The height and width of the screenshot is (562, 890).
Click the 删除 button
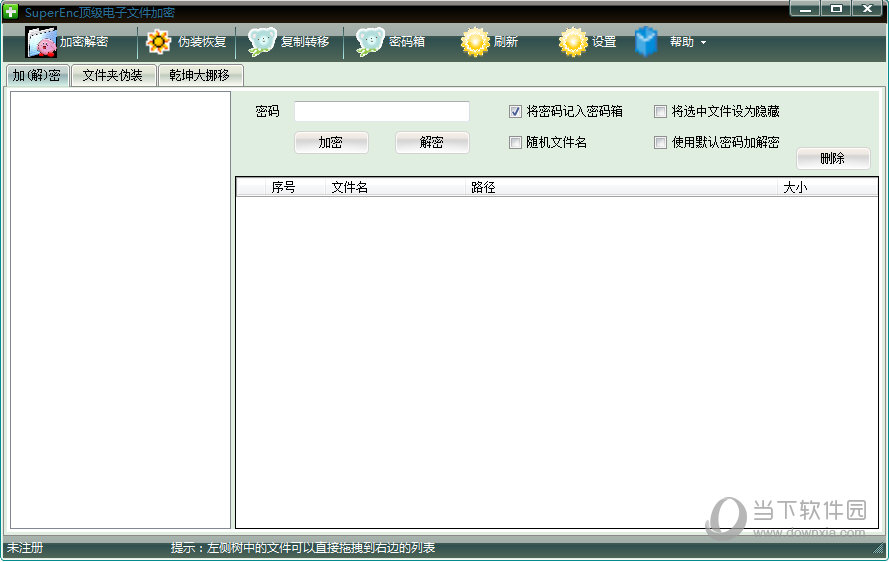click(833, 158)
